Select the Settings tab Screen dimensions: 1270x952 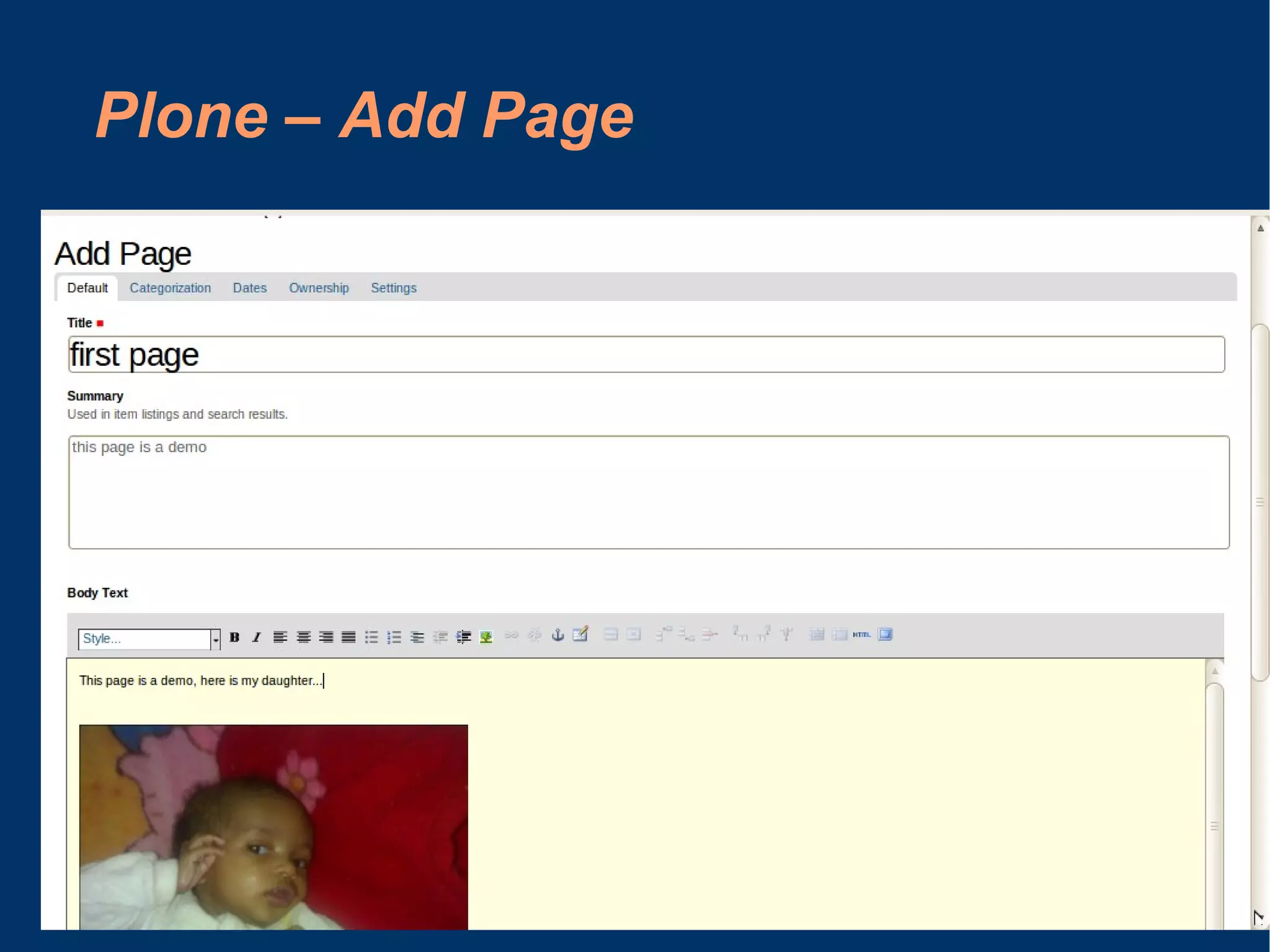point(393,288)
